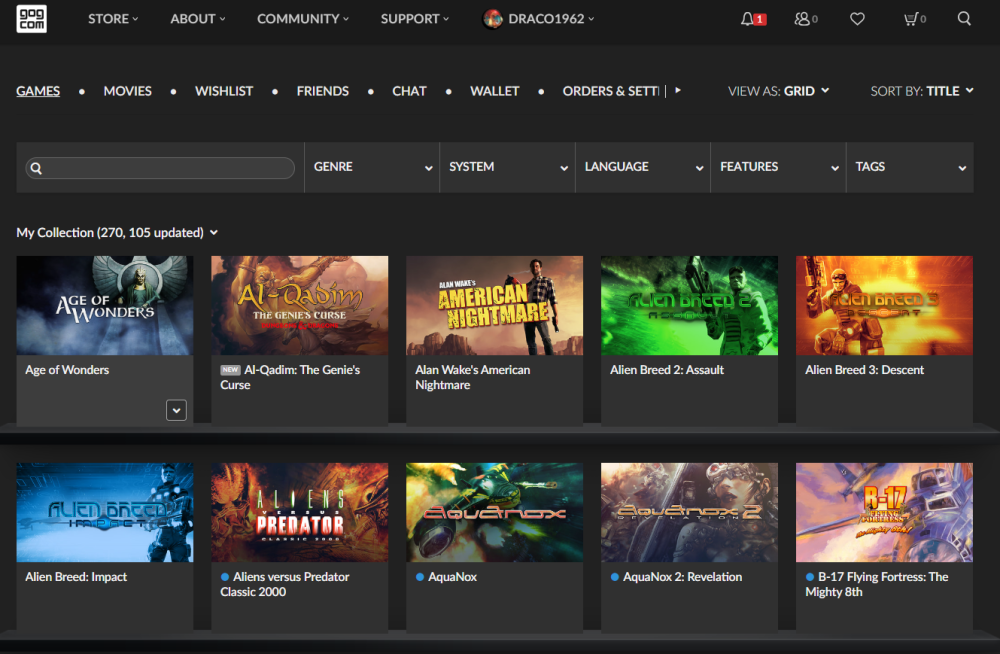Click the NEW badge on Al-Qadim
The height and width of the screenshot is (654, 1000).
230,370
